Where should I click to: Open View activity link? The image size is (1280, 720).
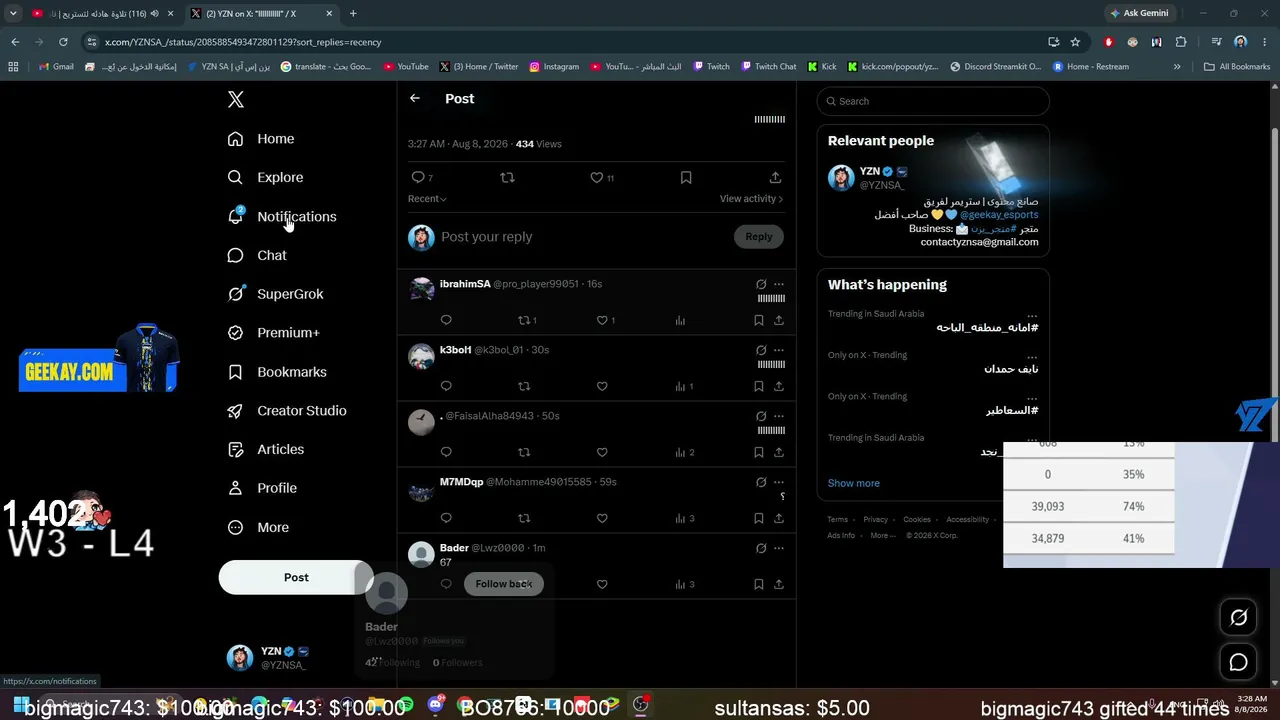(x=751, y=199)
